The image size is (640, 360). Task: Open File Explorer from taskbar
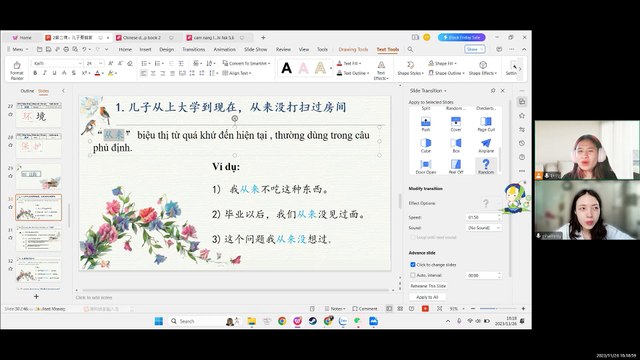pos(251,321)
